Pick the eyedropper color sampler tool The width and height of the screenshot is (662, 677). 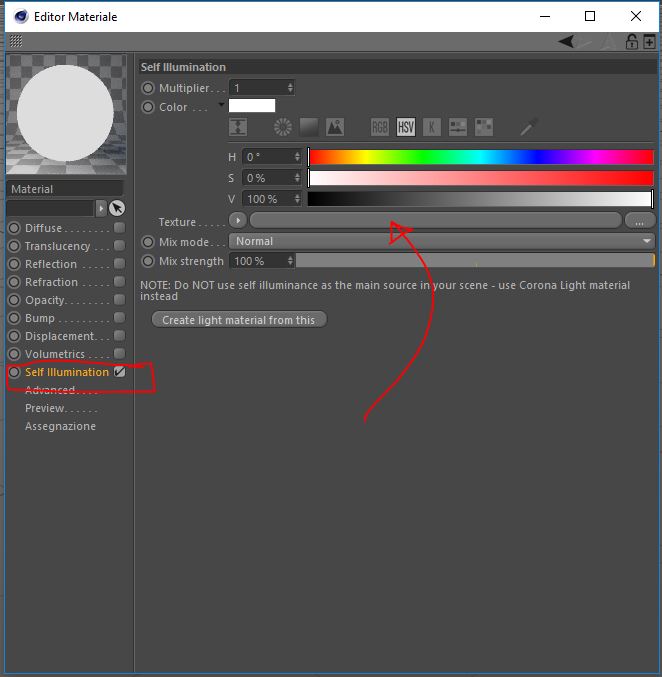pyautogui.click(x=529, y=127)
